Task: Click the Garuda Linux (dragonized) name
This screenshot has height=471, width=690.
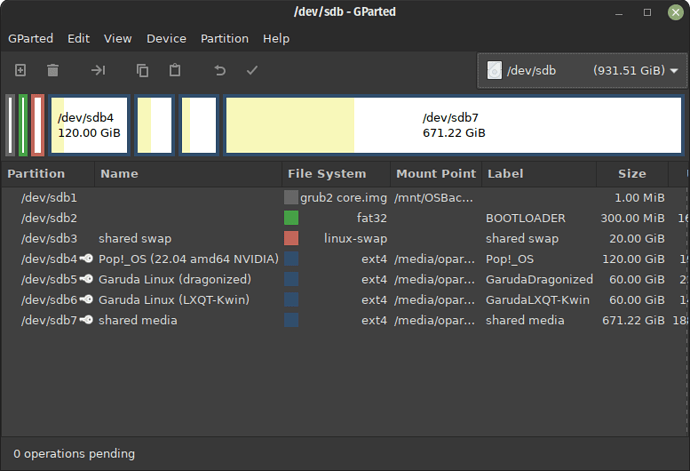Action: 175,280
